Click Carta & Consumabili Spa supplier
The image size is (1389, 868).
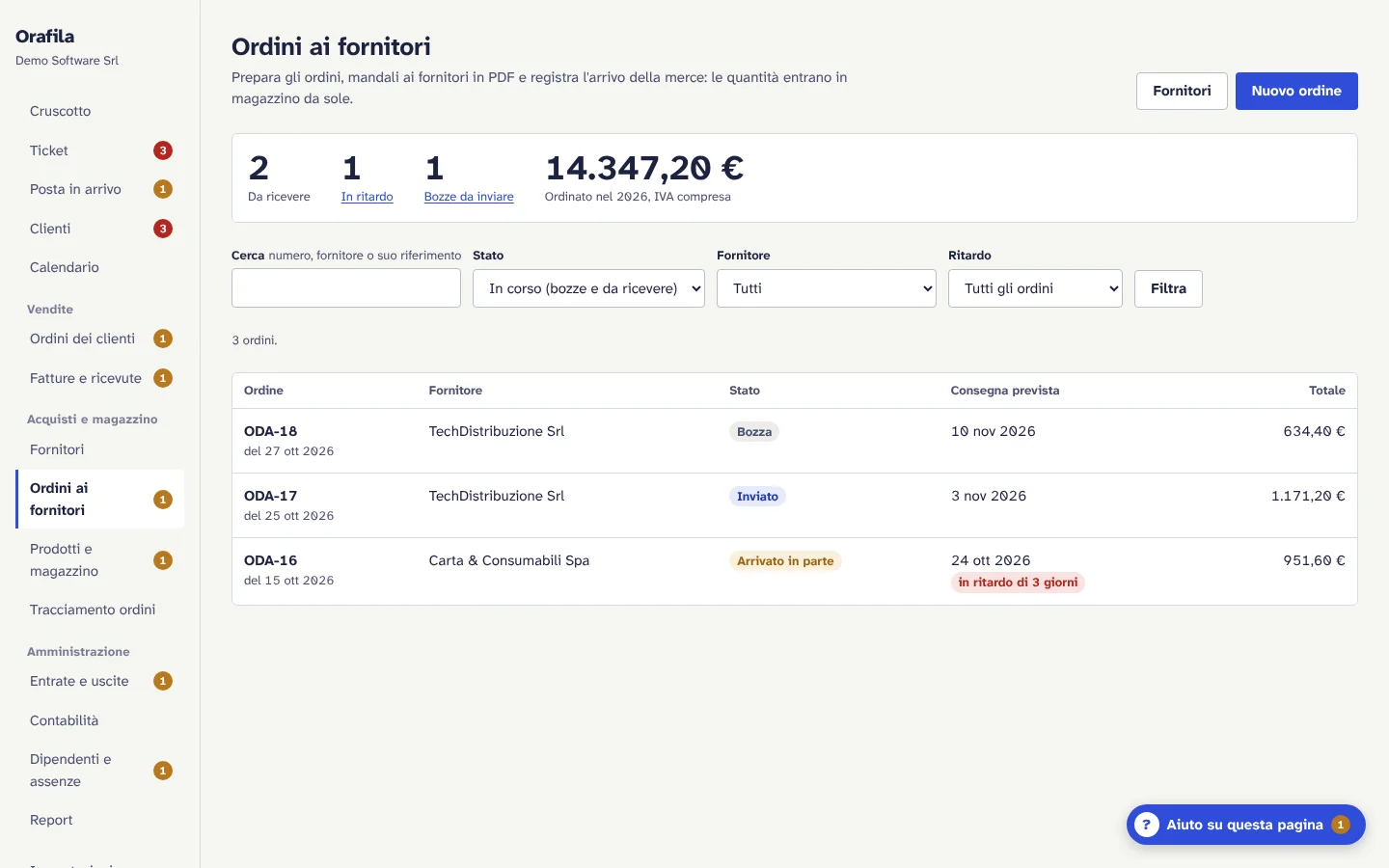point(509,560)
